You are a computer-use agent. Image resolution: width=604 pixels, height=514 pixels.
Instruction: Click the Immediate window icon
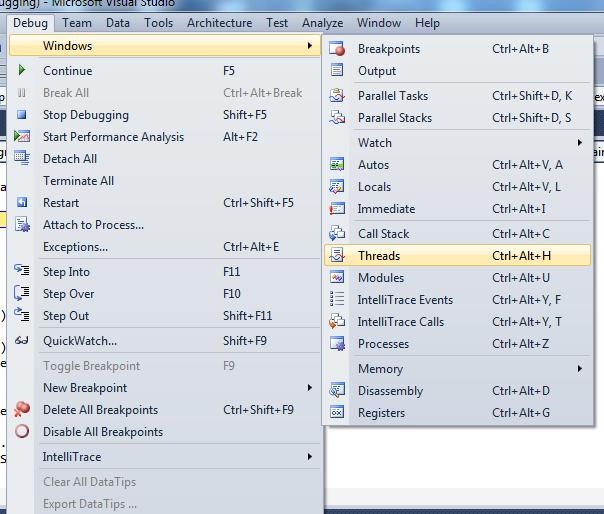tap(337, 208)
